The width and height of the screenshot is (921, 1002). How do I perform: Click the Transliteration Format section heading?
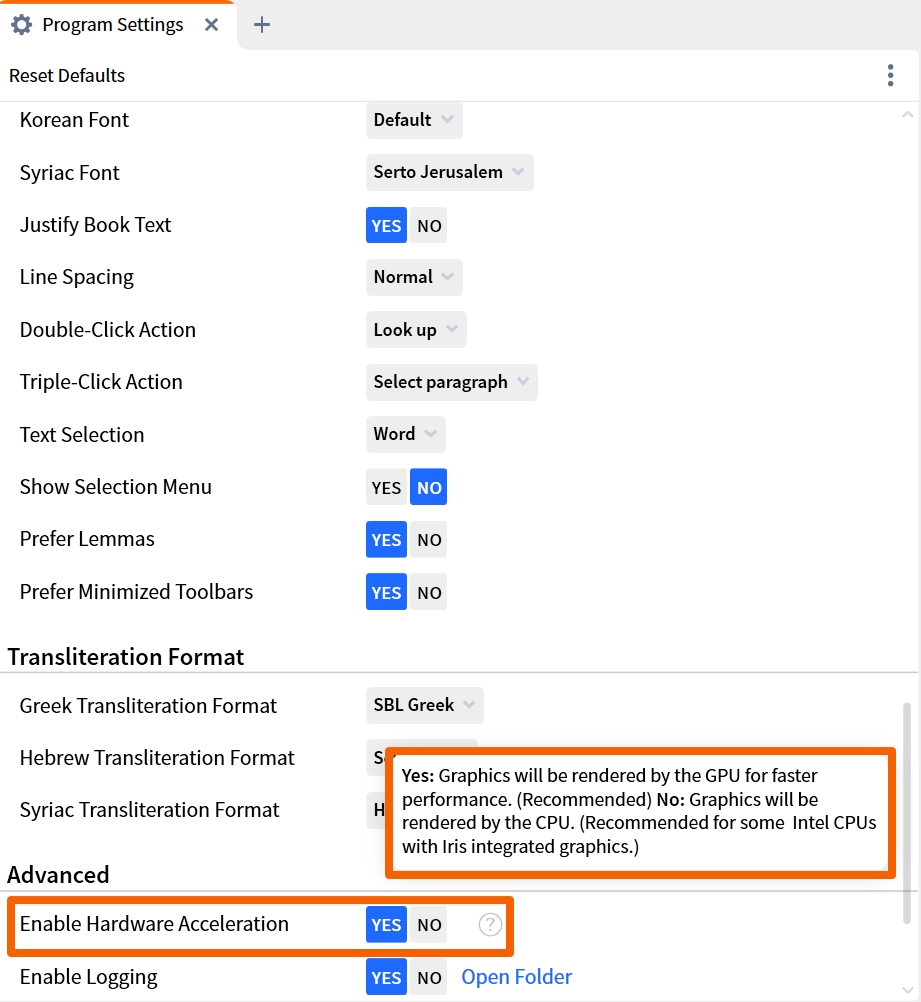(x=126, y=657)
